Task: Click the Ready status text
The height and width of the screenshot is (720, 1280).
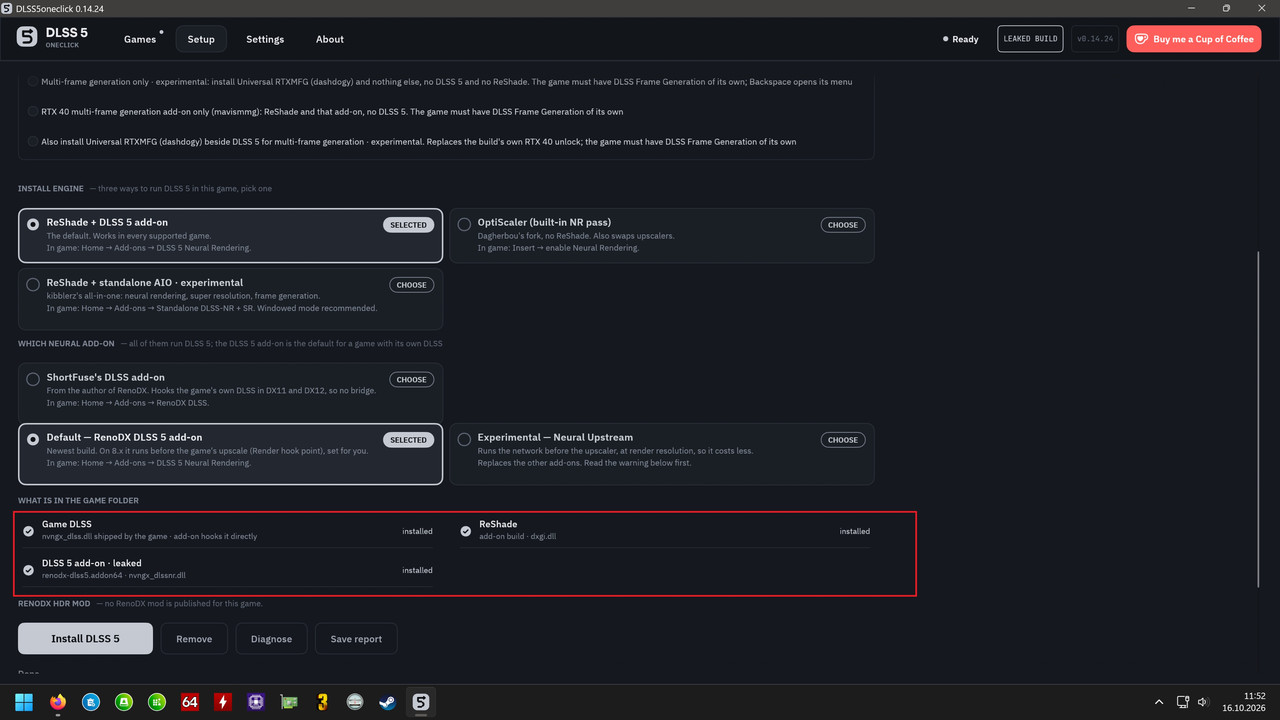Action: tap(965, 39)
